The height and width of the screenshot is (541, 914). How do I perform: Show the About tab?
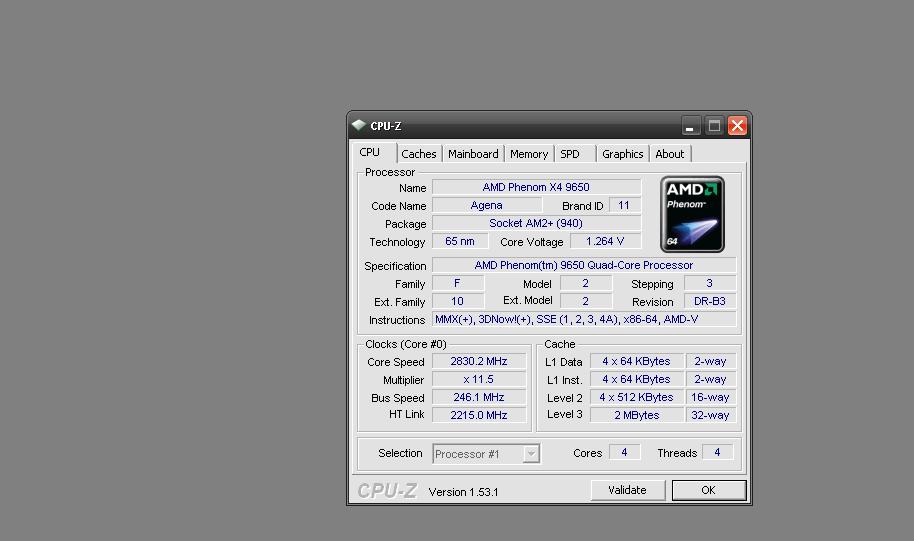[670, 154]
